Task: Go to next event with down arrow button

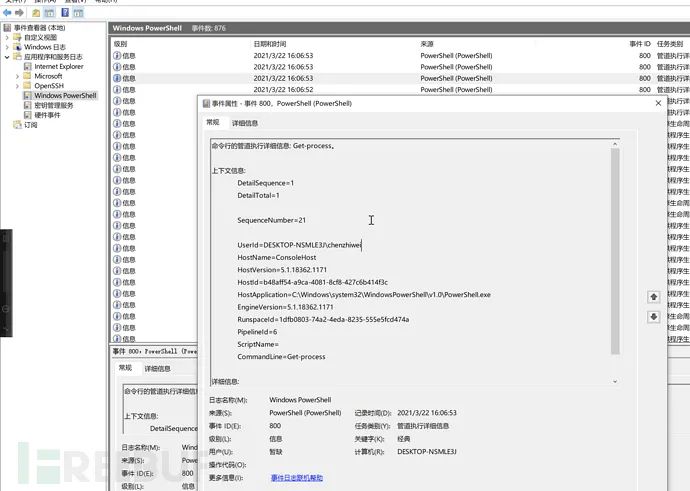Action: point(653,317)
